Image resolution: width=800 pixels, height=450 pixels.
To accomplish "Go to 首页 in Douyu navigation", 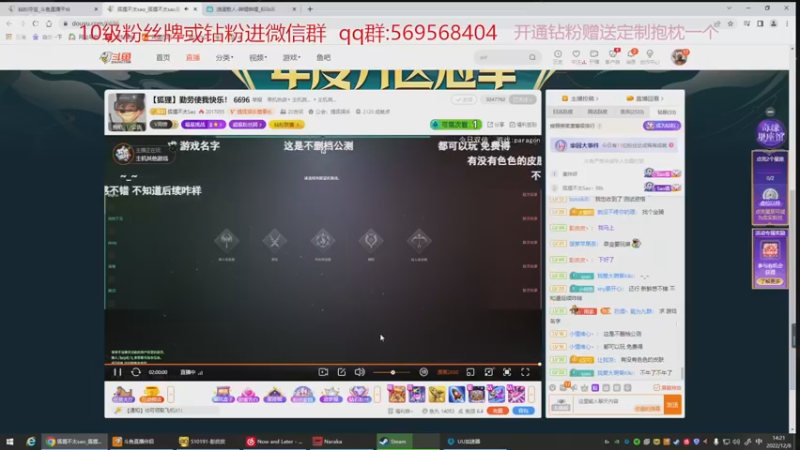I will (x=163, y=58).
